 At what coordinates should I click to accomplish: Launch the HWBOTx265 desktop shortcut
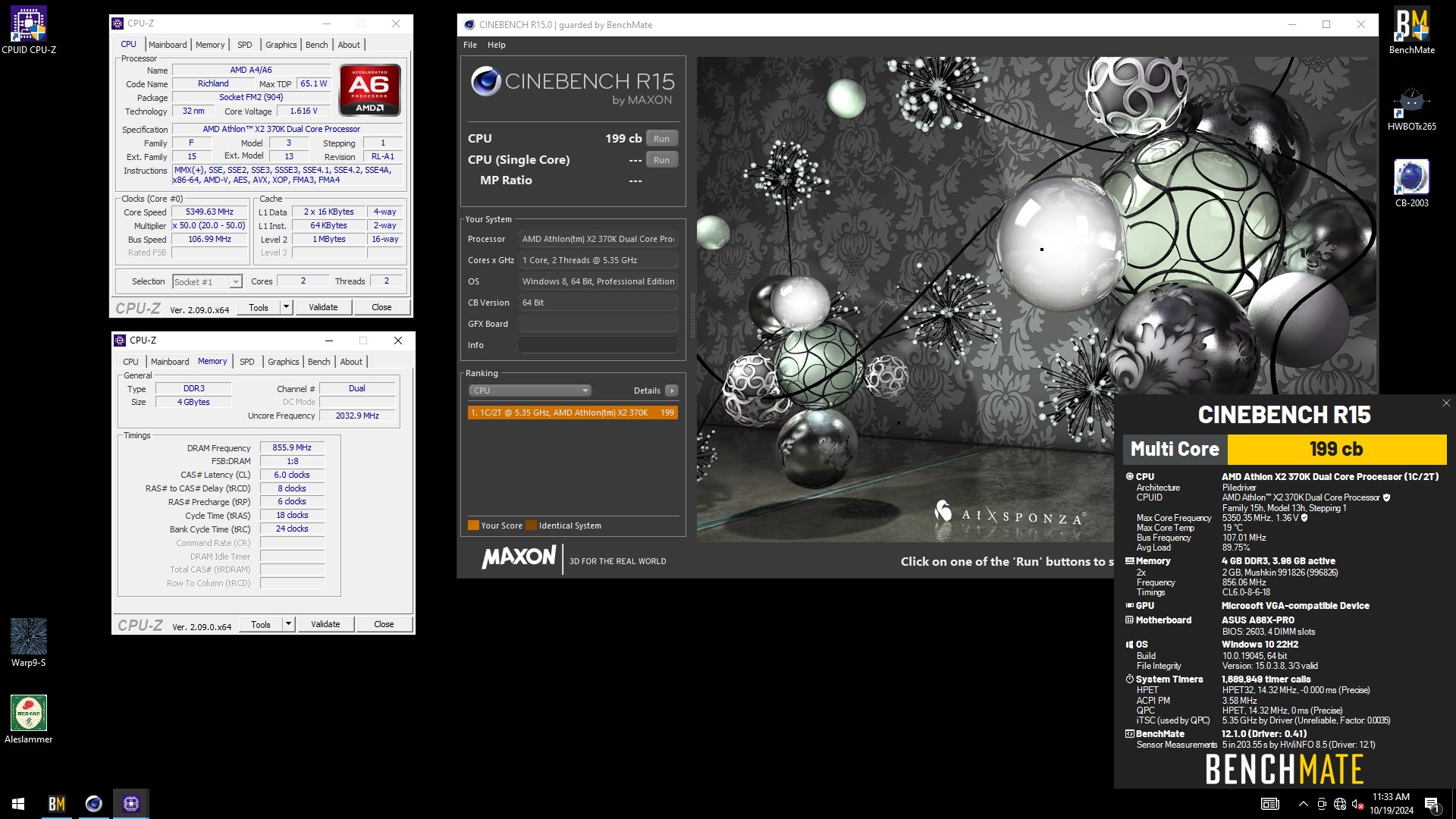pyautogui.click(x=1411, y=108)
